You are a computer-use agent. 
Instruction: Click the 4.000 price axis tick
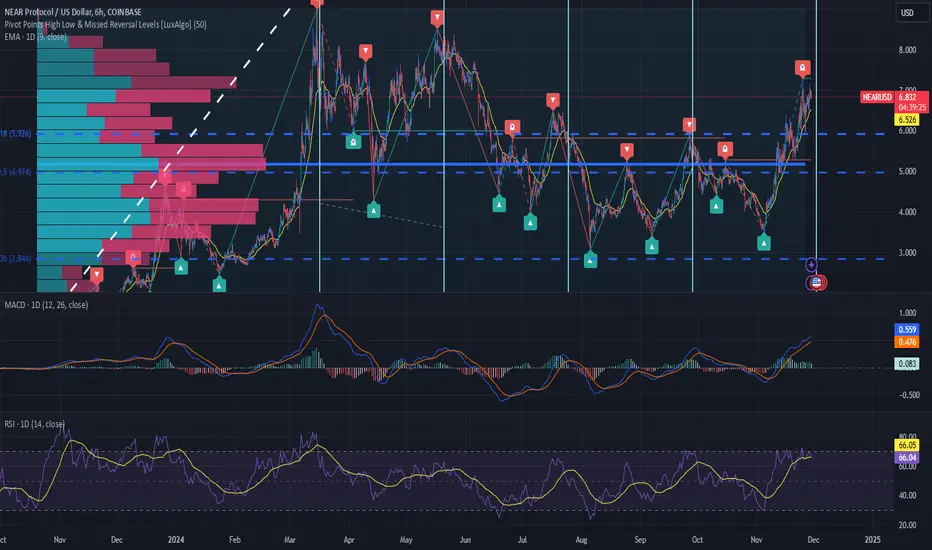pyautogui.click(x=907, y=212)
